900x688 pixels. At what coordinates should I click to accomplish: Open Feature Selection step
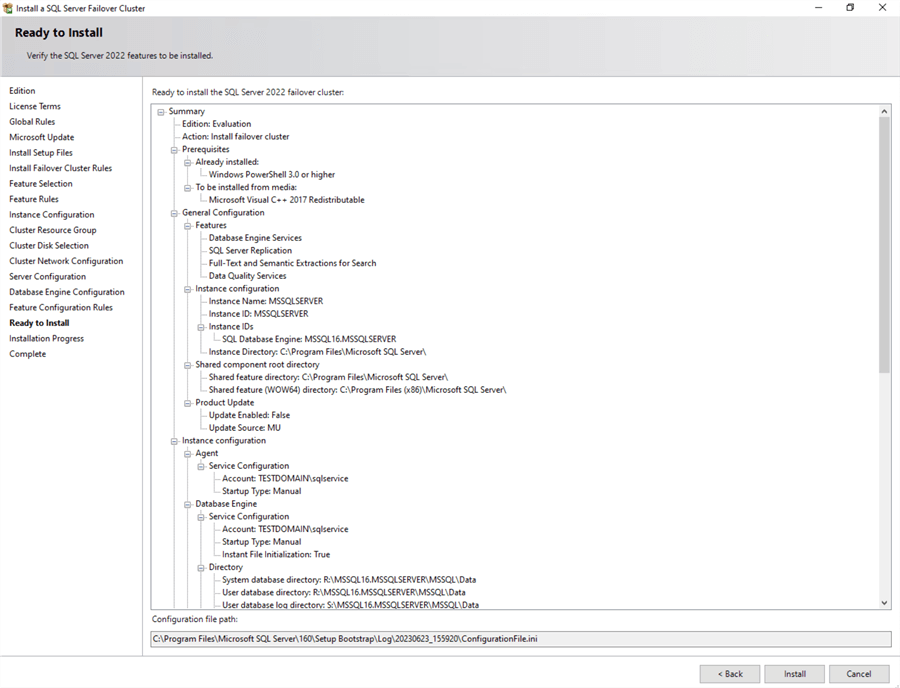coord(41,184)
